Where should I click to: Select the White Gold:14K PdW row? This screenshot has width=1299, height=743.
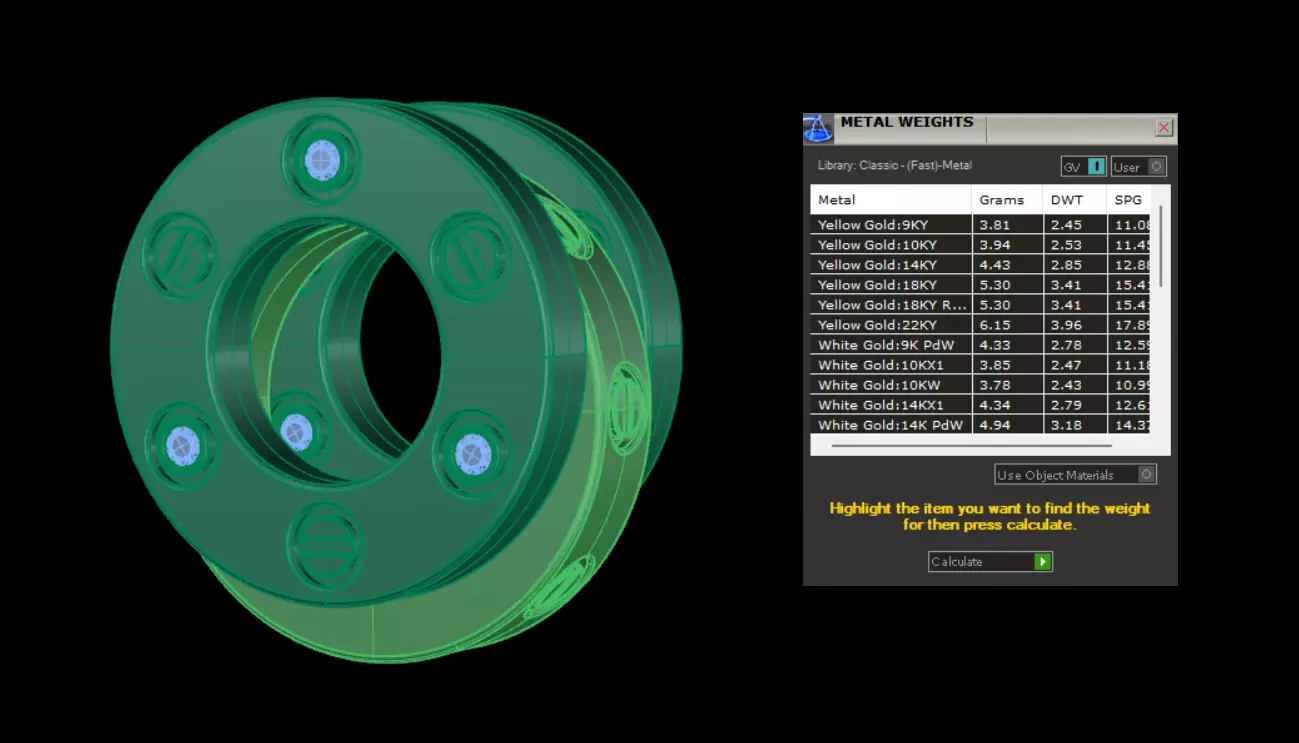pyautogui.click(x=980, y=425)
